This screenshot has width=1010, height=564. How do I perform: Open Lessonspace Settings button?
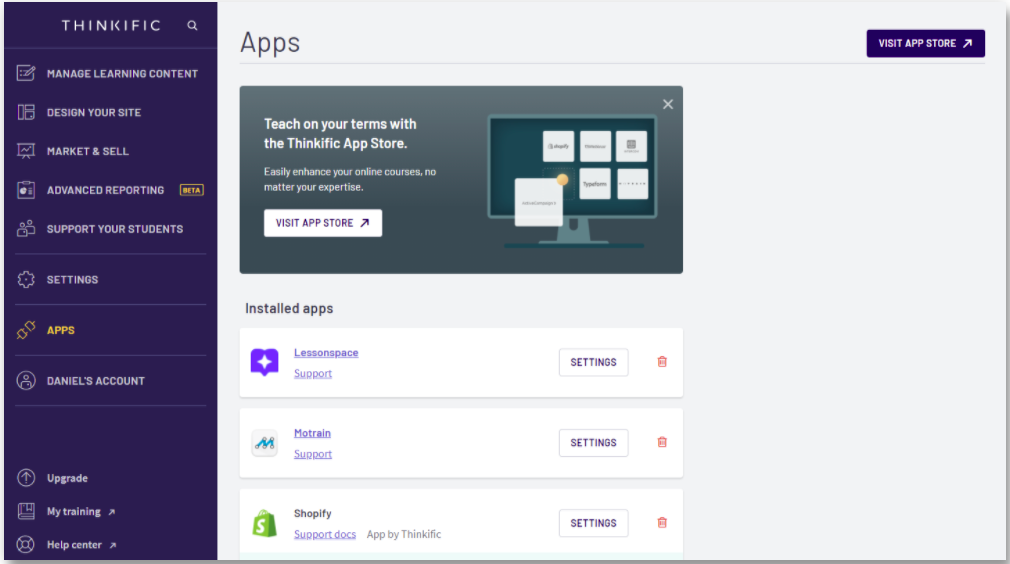[x=593, y=362]
